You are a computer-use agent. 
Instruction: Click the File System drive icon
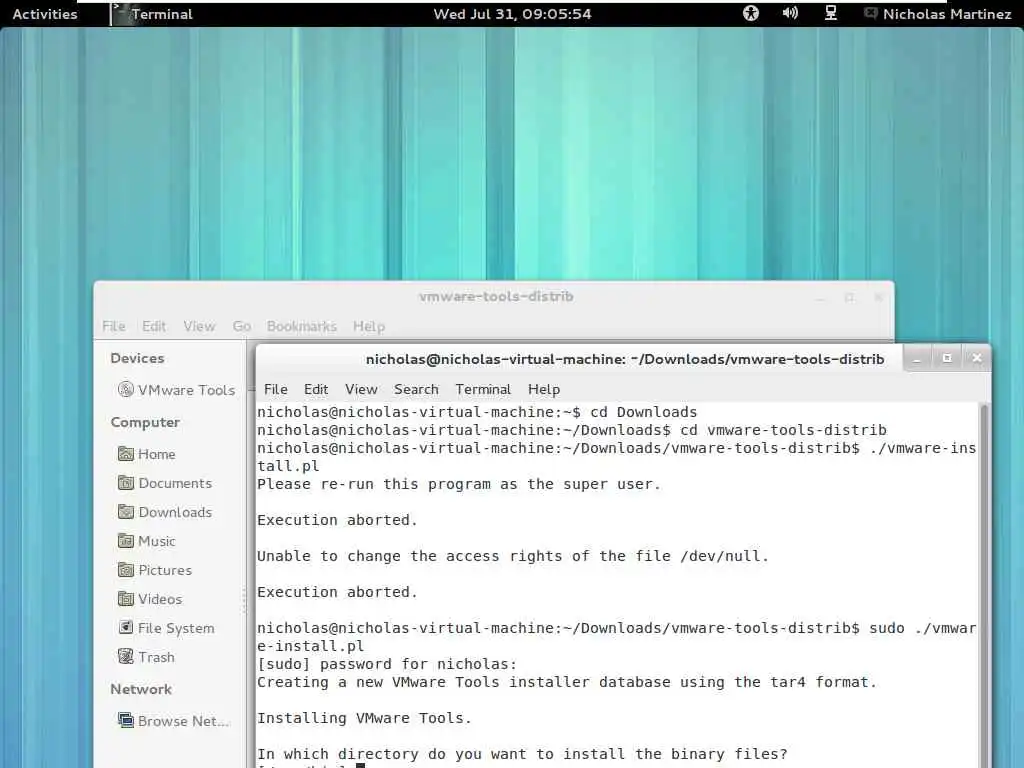click(126, 627)
